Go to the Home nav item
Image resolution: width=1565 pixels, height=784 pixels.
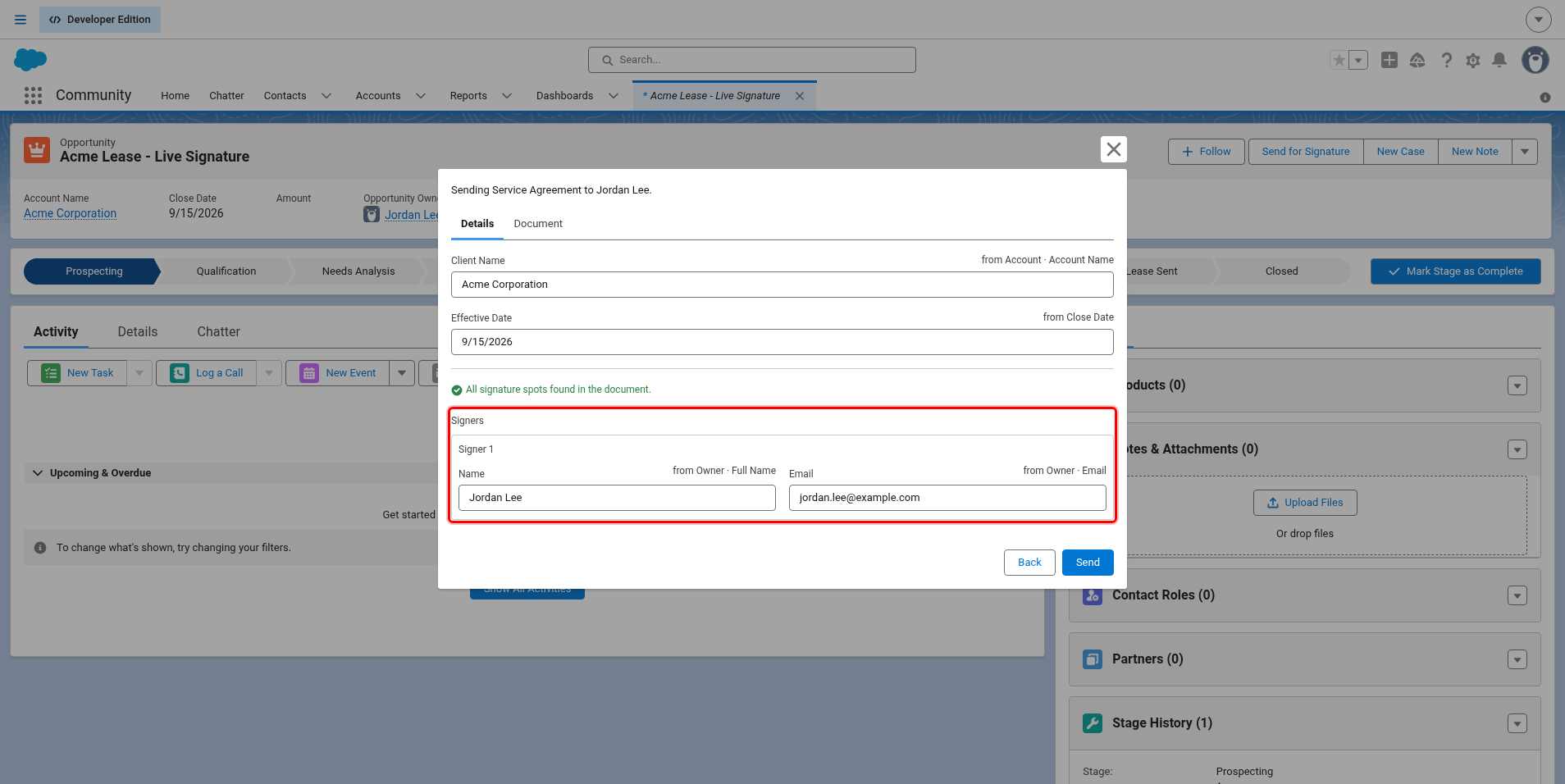click(175, 96)
